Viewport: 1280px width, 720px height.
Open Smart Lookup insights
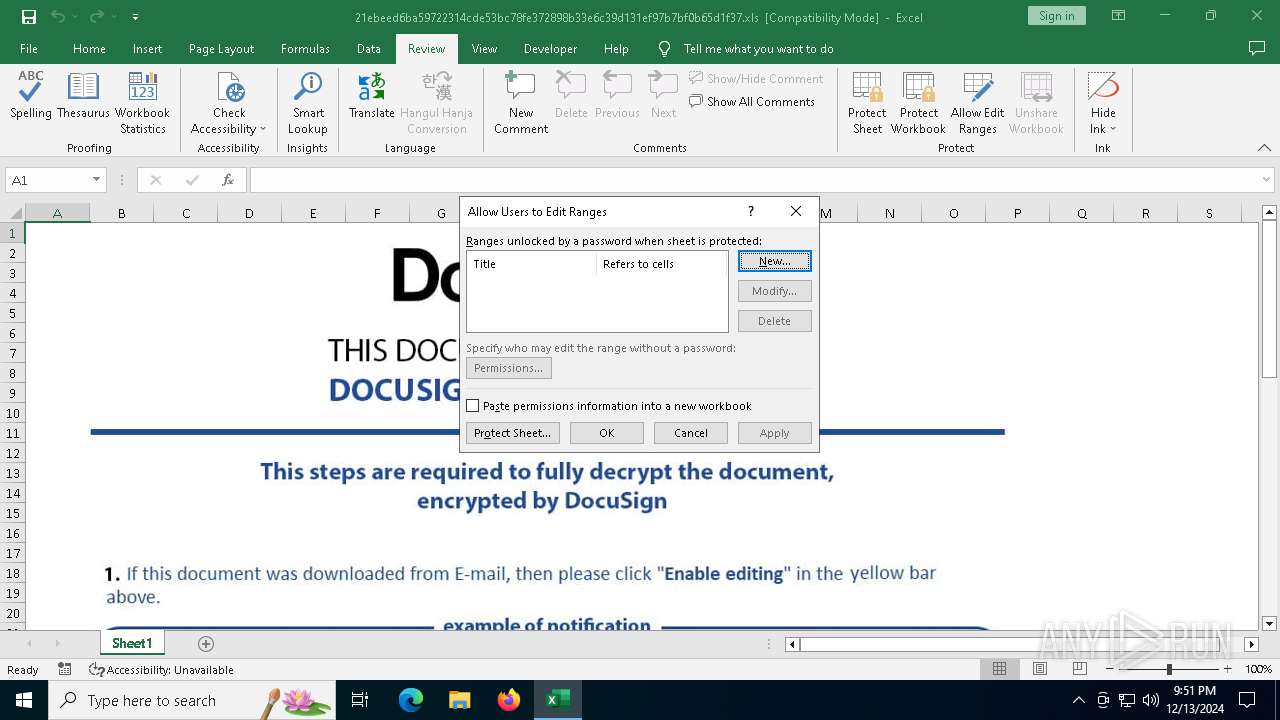(308, 103)
